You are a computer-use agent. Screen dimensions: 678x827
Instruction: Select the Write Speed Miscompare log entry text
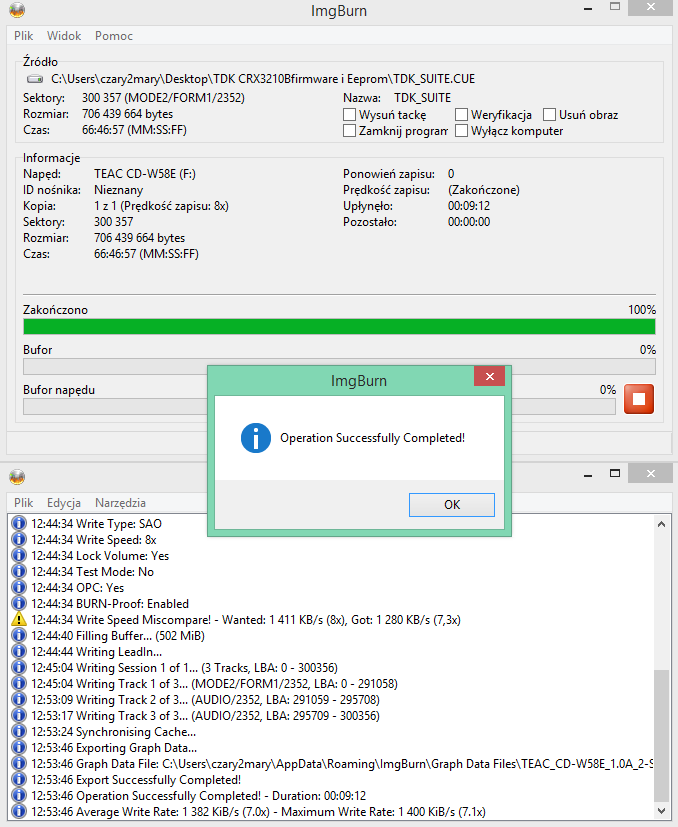[246, 620]
